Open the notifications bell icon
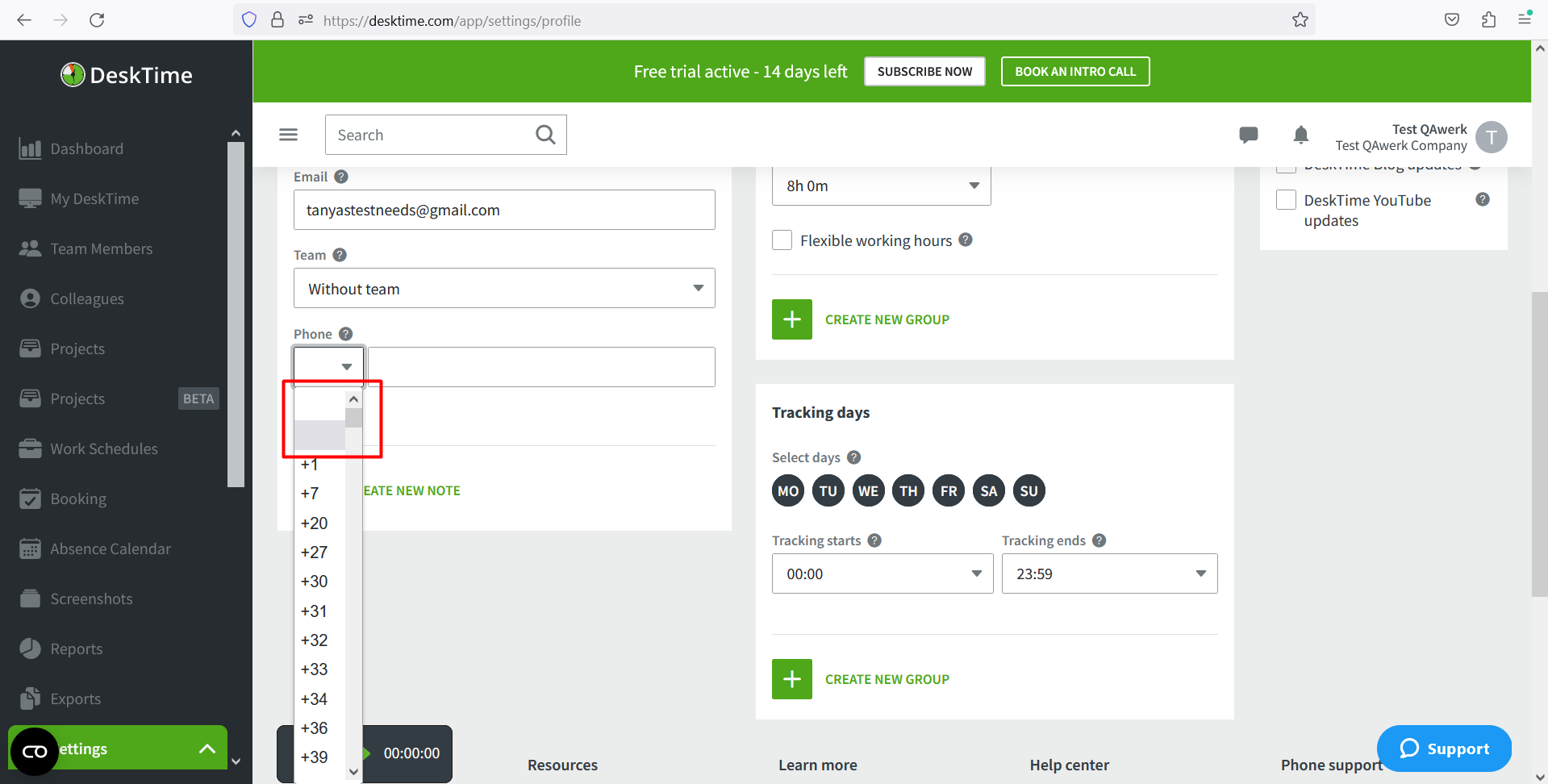This screenshot has height=784, width=1548. [1300, 135]
